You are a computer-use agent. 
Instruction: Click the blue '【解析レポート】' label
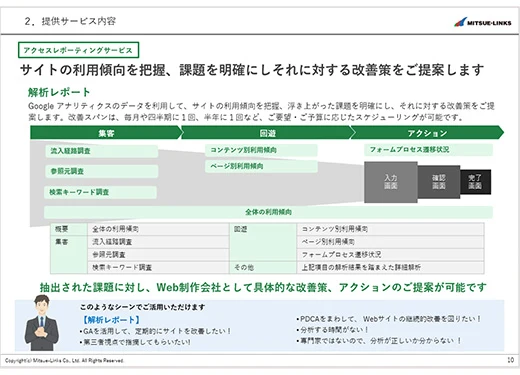(x=110, y=320)
